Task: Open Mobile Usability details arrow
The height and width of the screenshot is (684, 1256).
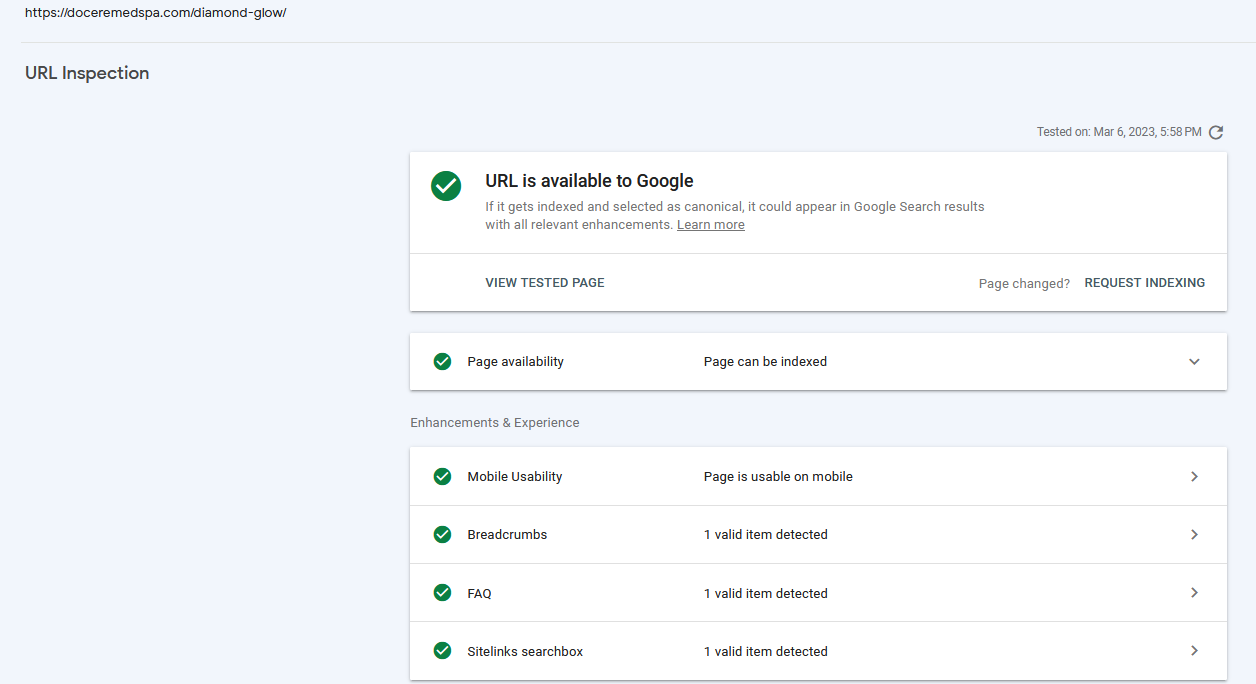Action: pyautogui.click(x=1194, y=477)
